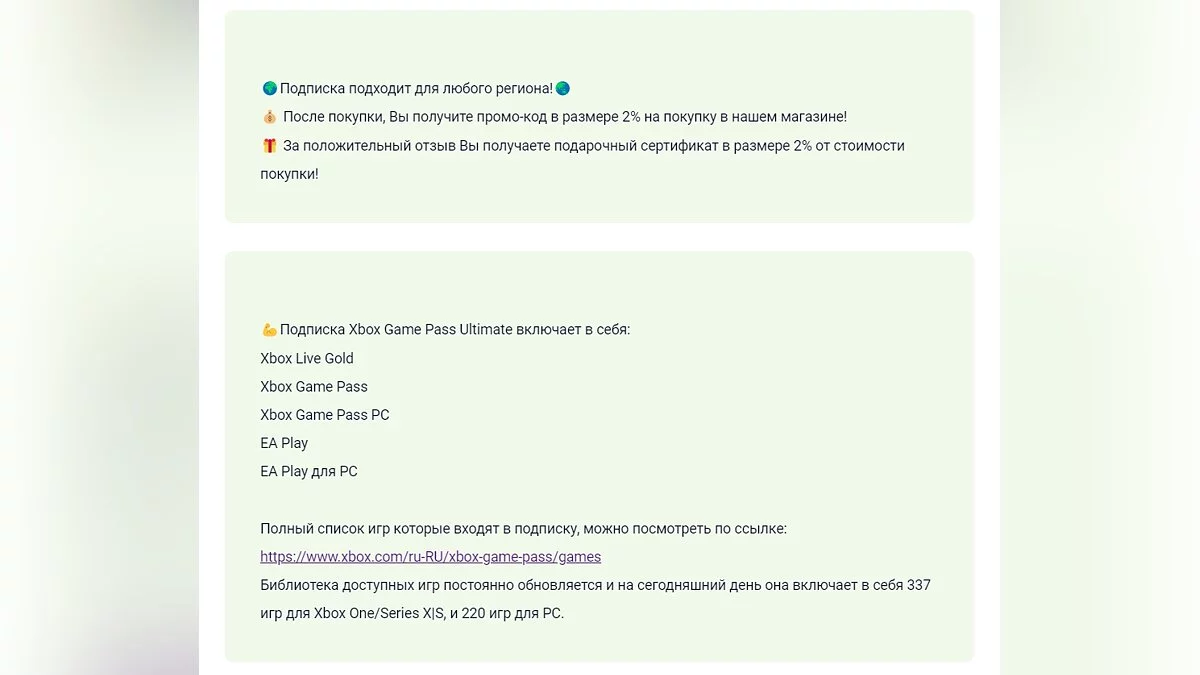Image resolution: width=1200 pixels, height=675 pixels.
Task: Click the plain "Xbox Game Pass" list entry
Action: click(x=314, y=387)
